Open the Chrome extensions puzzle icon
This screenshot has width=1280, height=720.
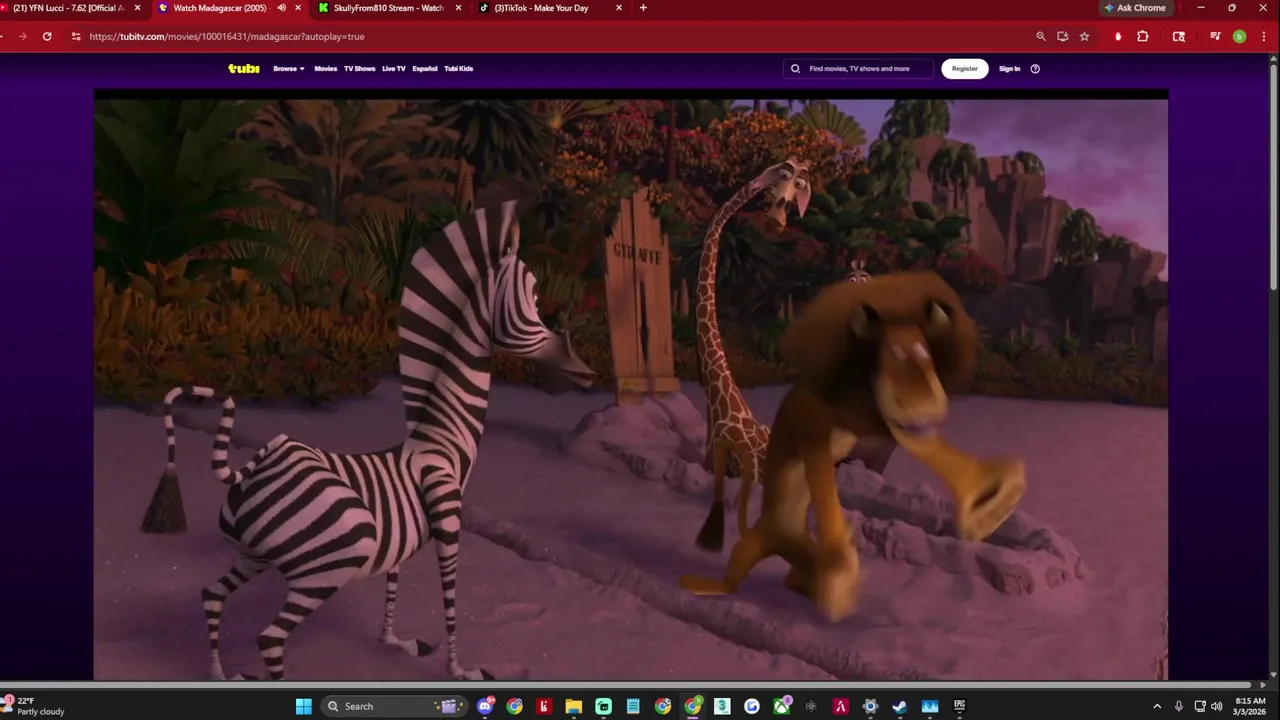pyautogui.click(x=1143, y=36)
